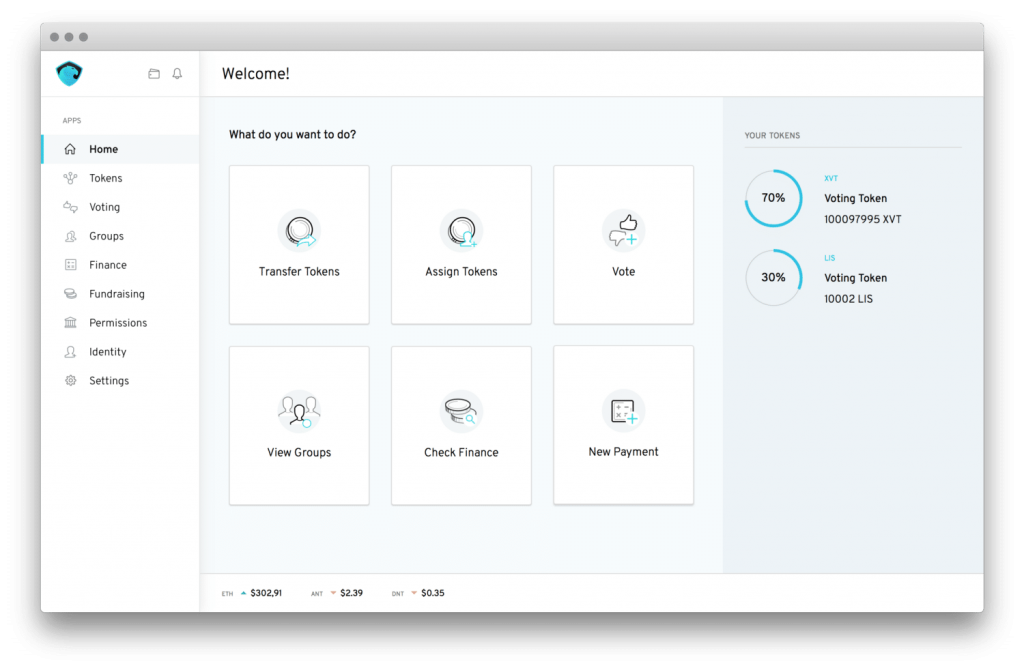Click Voting Token name under LIS
This screenshot has height=670, width=1024.
856,278
